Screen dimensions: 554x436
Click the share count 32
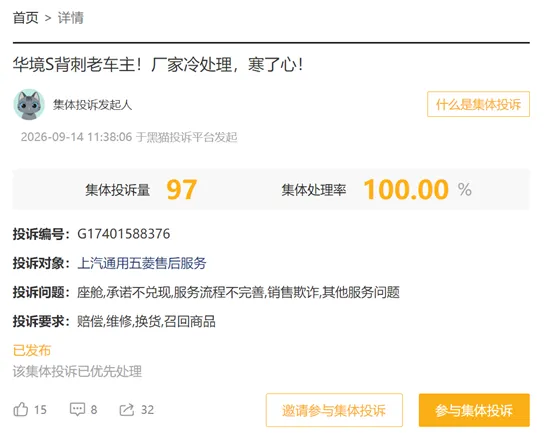pos(147,410)
